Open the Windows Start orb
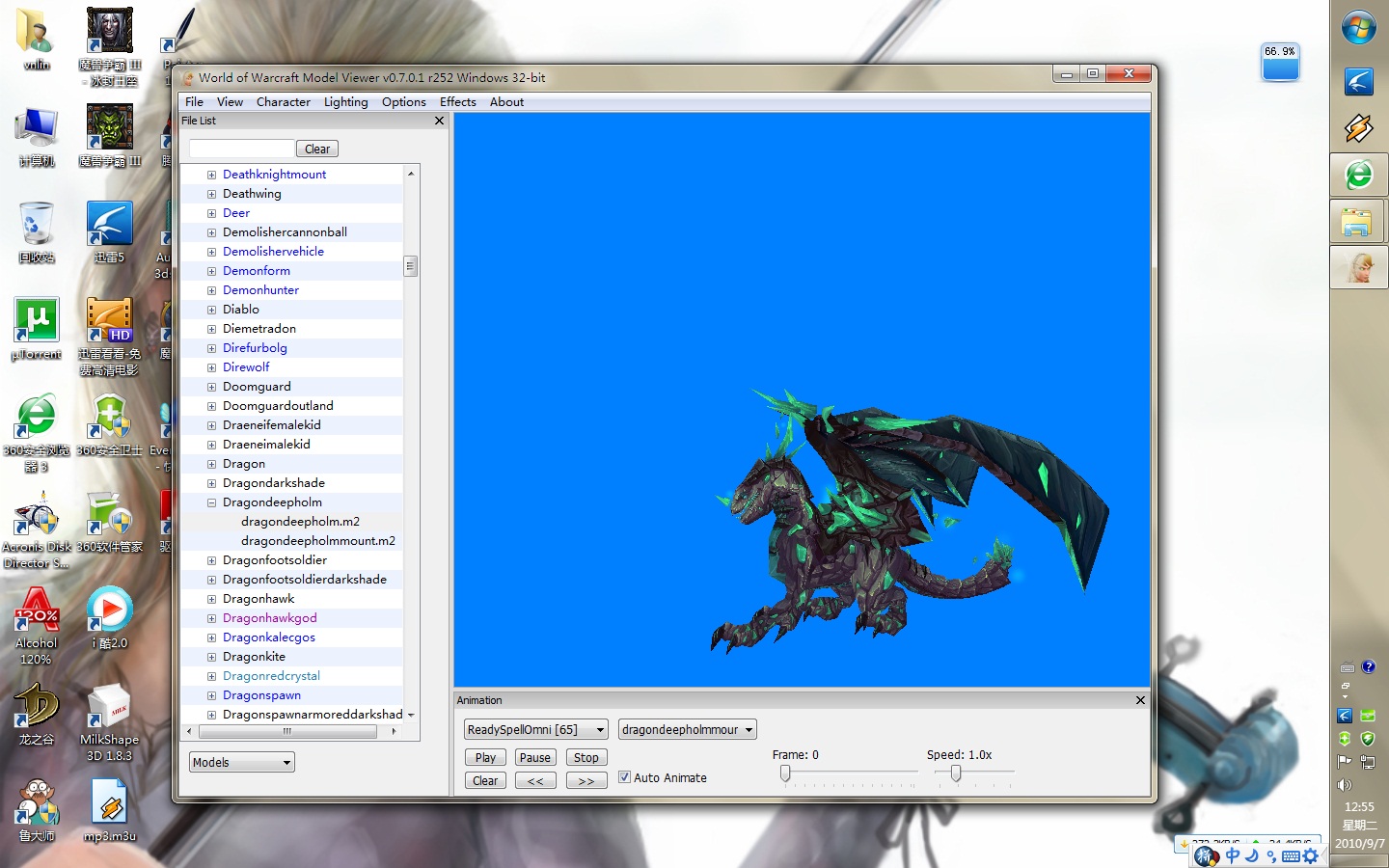The width and height of the screenshot is (1389, 868). [1359, 28]
